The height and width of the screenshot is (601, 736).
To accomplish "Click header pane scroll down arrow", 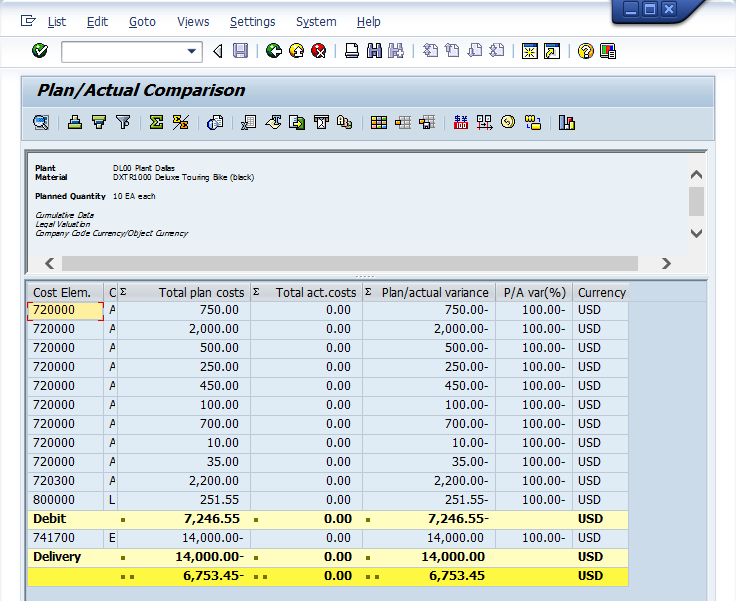I will pyautogui.click(x=697, y=233).
